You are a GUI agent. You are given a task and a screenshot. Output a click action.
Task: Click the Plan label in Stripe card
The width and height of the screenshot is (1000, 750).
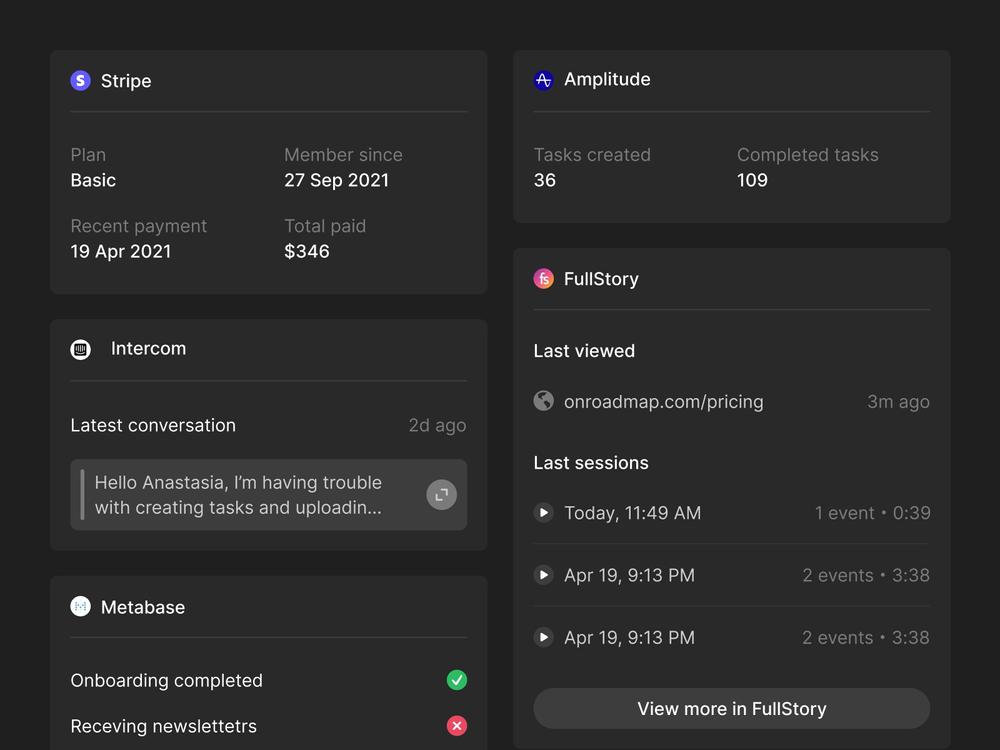(88, 155)
